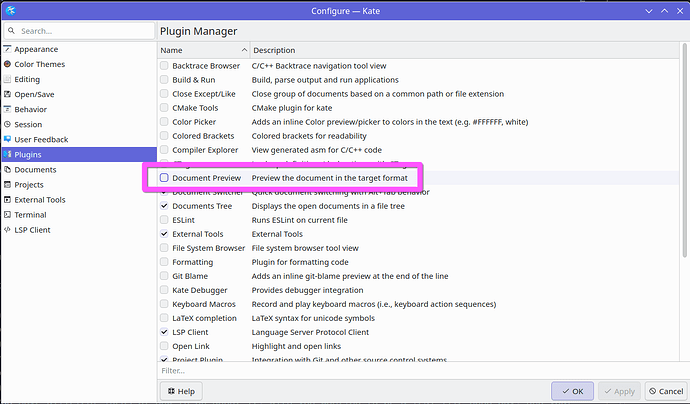This screenshot has height=404, width=690.
Task: Click Cancel to discard changes
Action: pyautogui.click(x=666, y=391)
